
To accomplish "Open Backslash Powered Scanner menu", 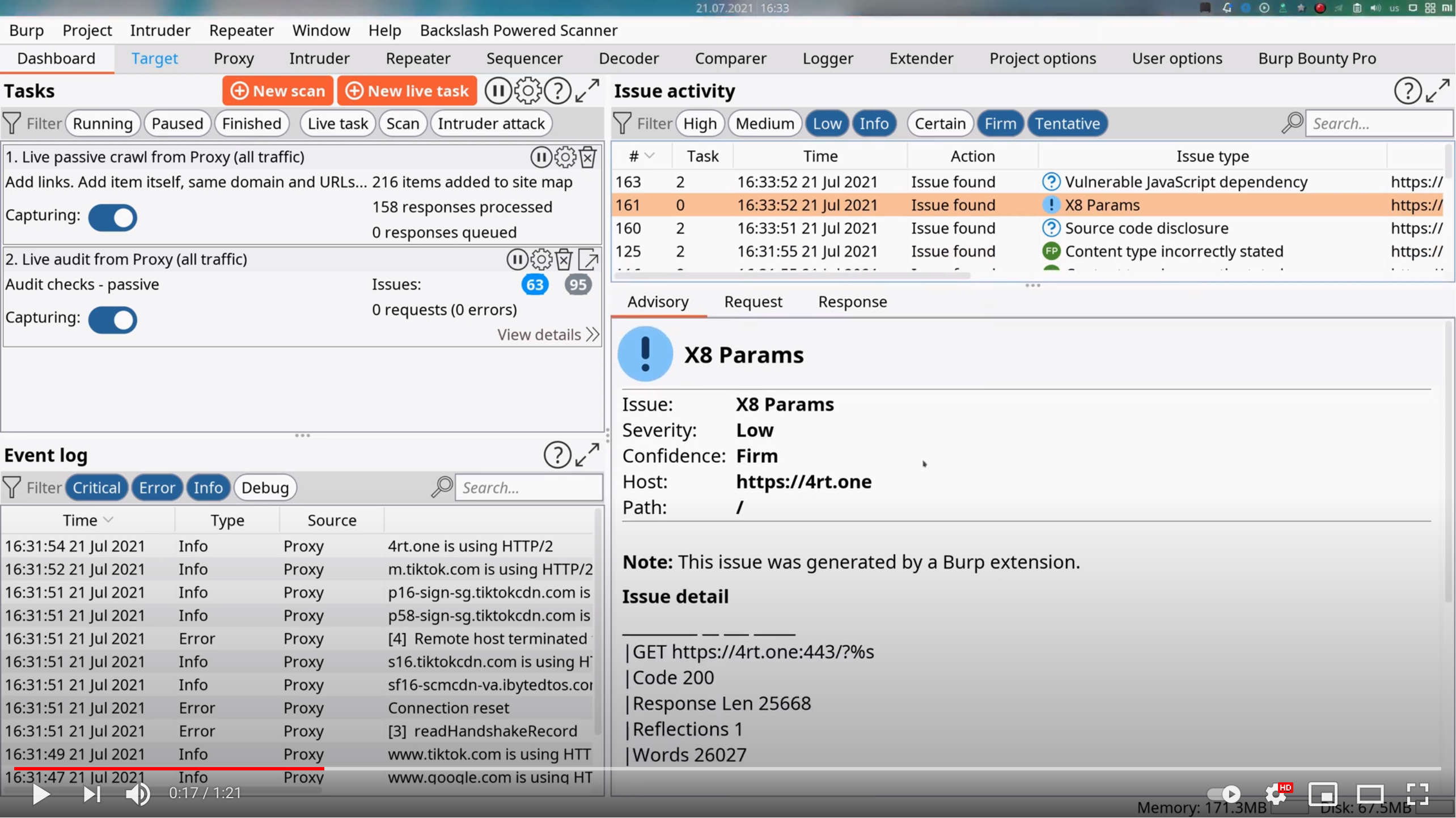I will [518, 30].
